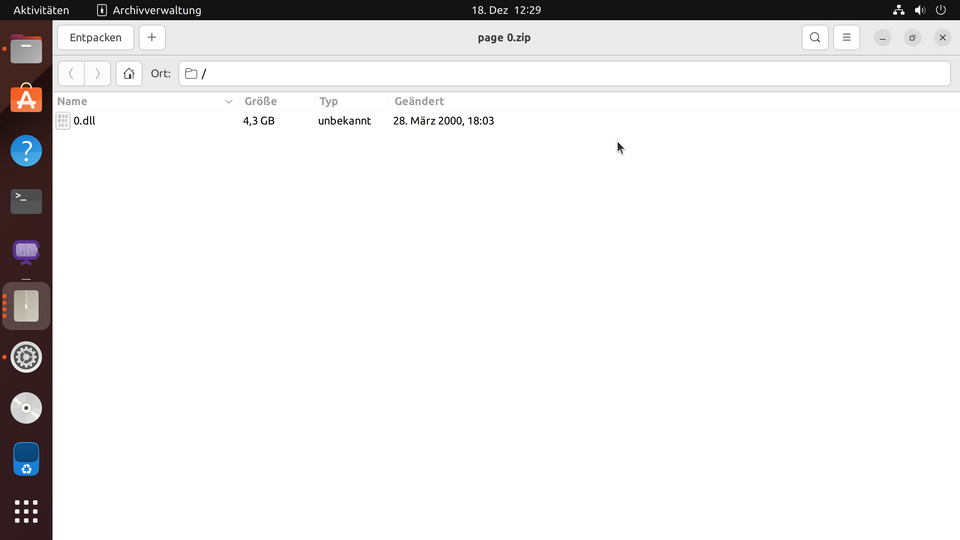This screenshot has height=540, width=960.
Task: Navigate back with the left arrow
Action: click(x=71, y=74)
